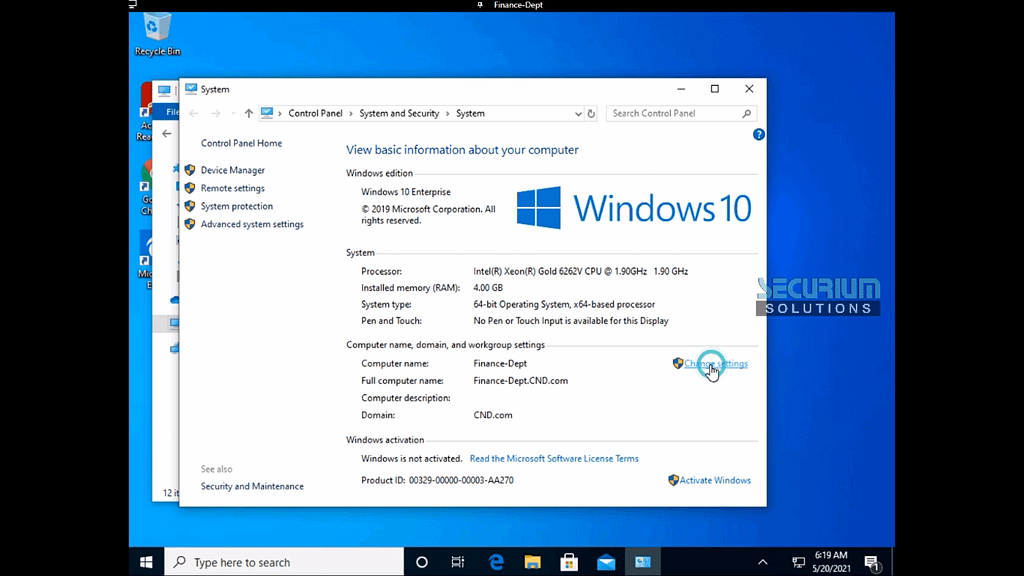The height and width of the screenshot is (576, 1024).
Task: Show hidden system tray icons
Action: tap(762, 562)
